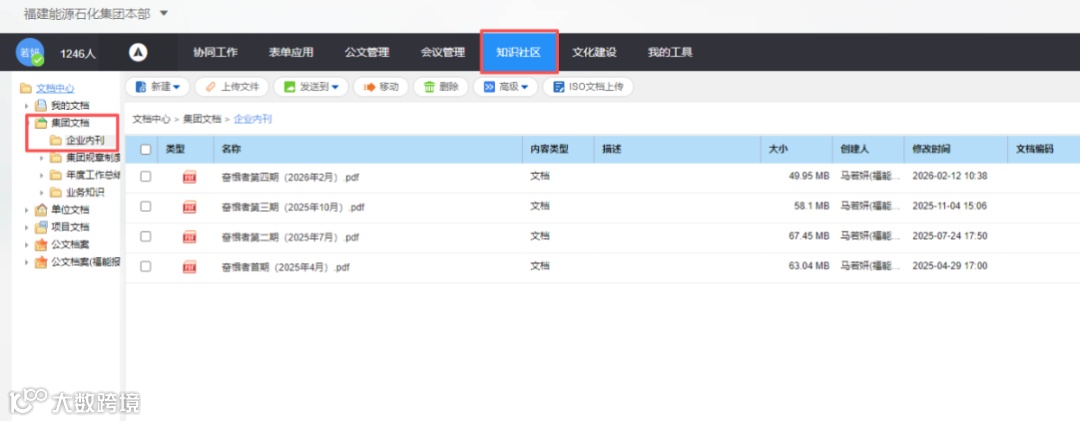Viewport: 1080px width, 422px height.
Task: Click 集团文档 in the breadcrumb path
Action: tap(202, 119)
